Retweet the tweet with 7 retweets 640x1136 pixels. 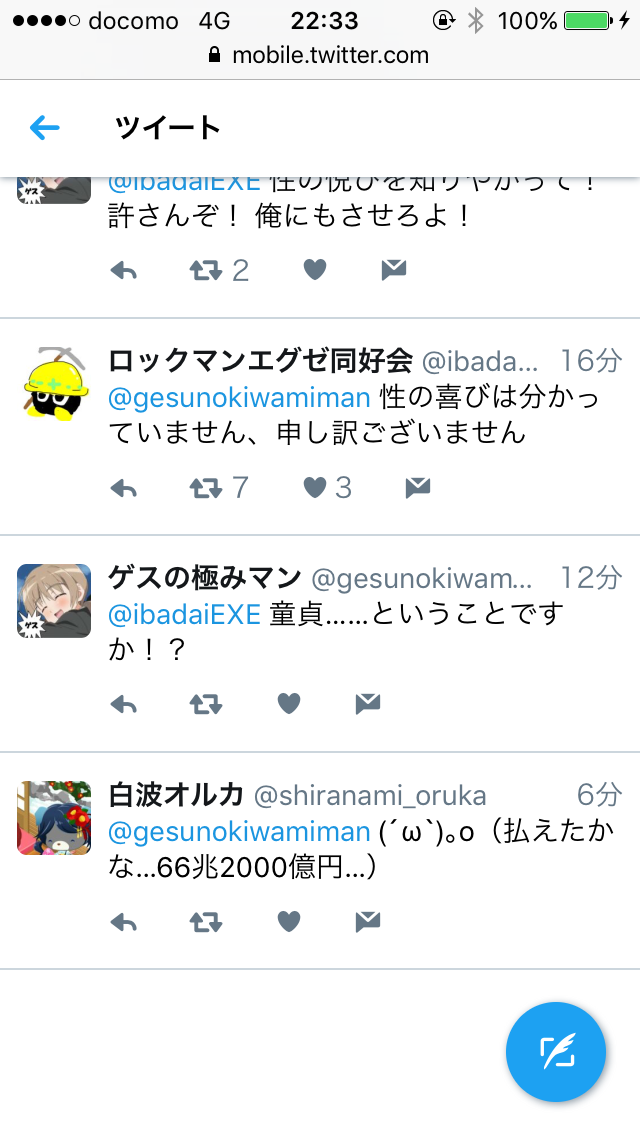coord(206,488)
